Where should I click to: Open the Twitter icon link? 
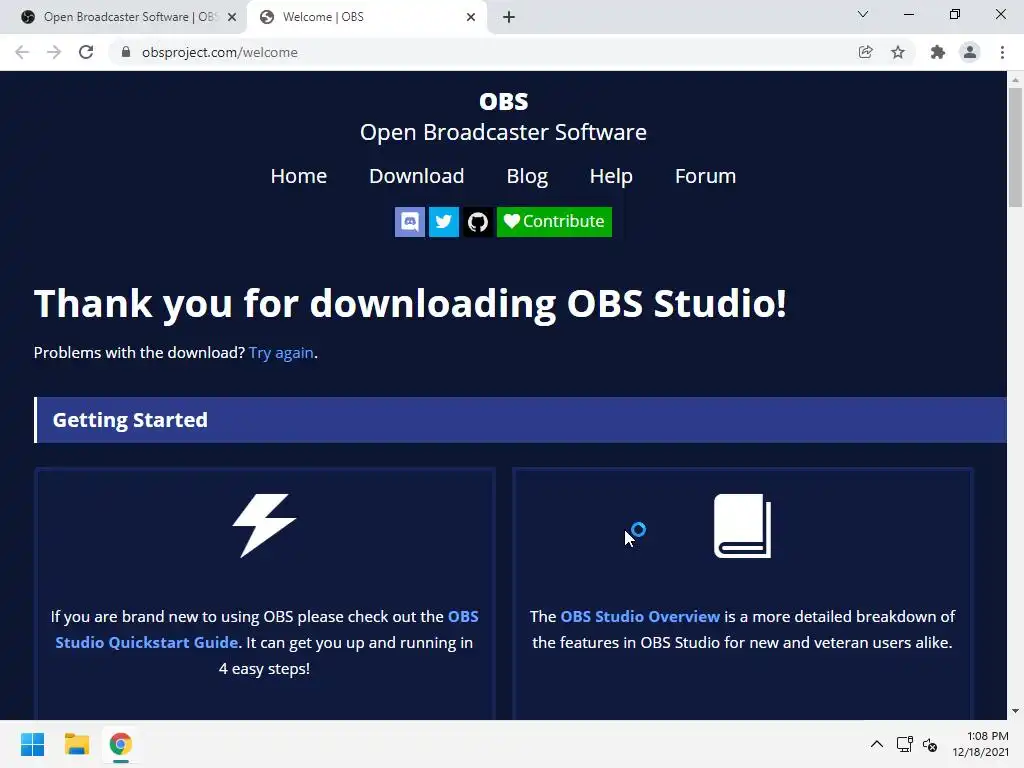click(443, 222)
